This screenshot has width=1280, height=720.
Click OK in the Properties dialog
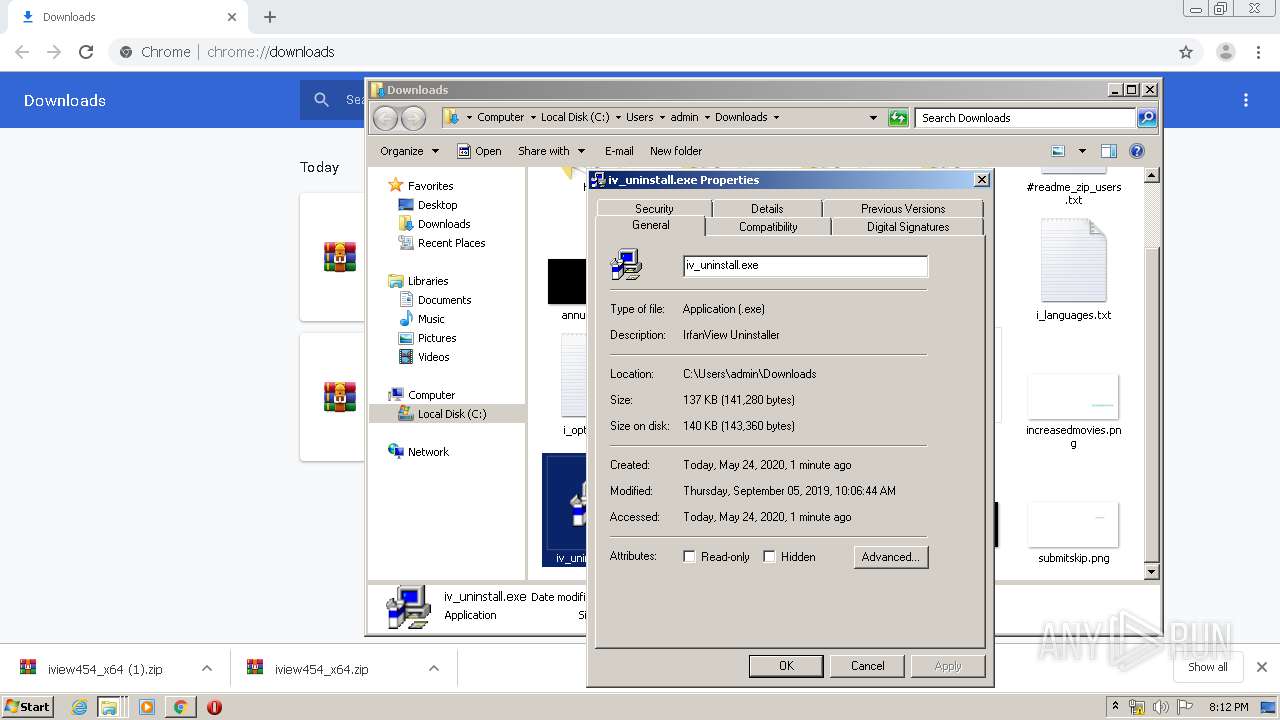pos(786,666)
